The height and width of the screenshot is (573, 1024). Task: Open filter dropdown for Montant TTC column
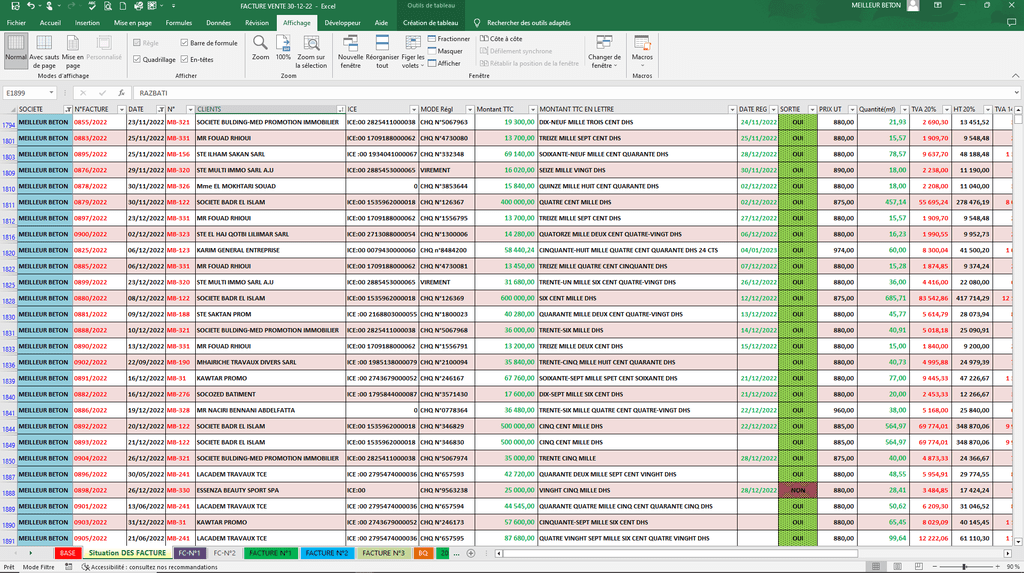point(532,109)
